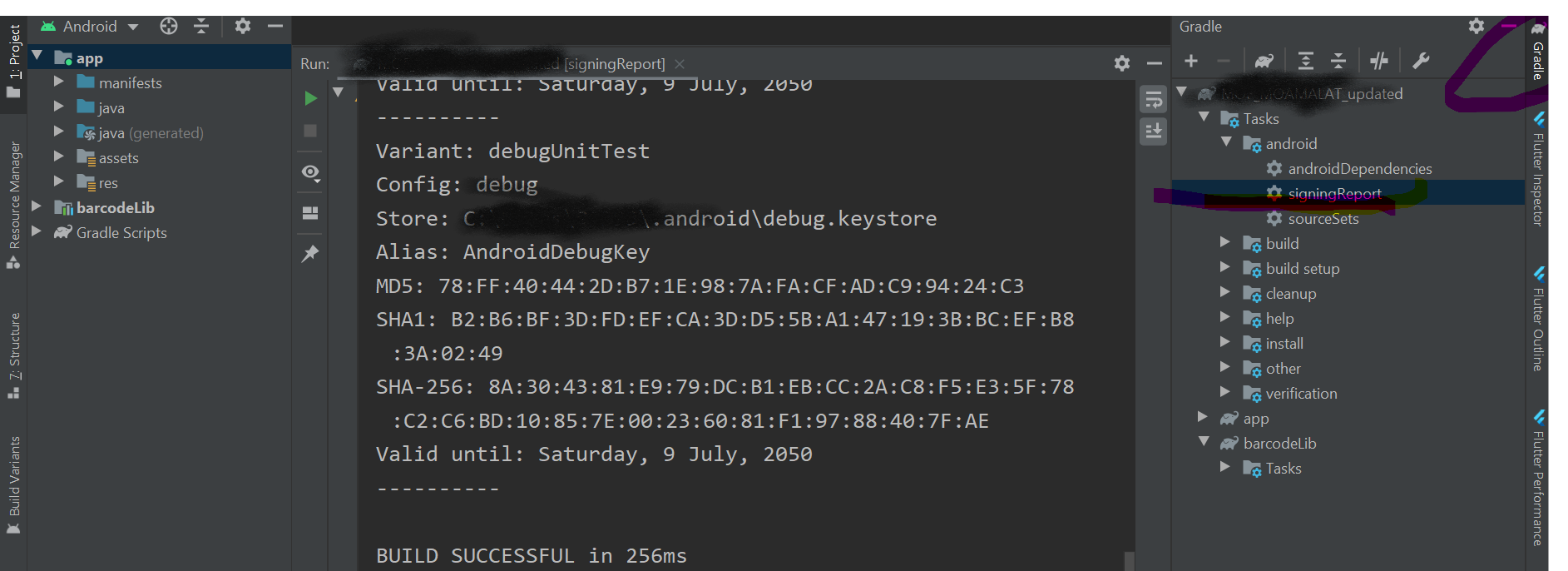Expand all nodes in Gradle panel
This screenshot has width=1568, height=571.
1306,61
